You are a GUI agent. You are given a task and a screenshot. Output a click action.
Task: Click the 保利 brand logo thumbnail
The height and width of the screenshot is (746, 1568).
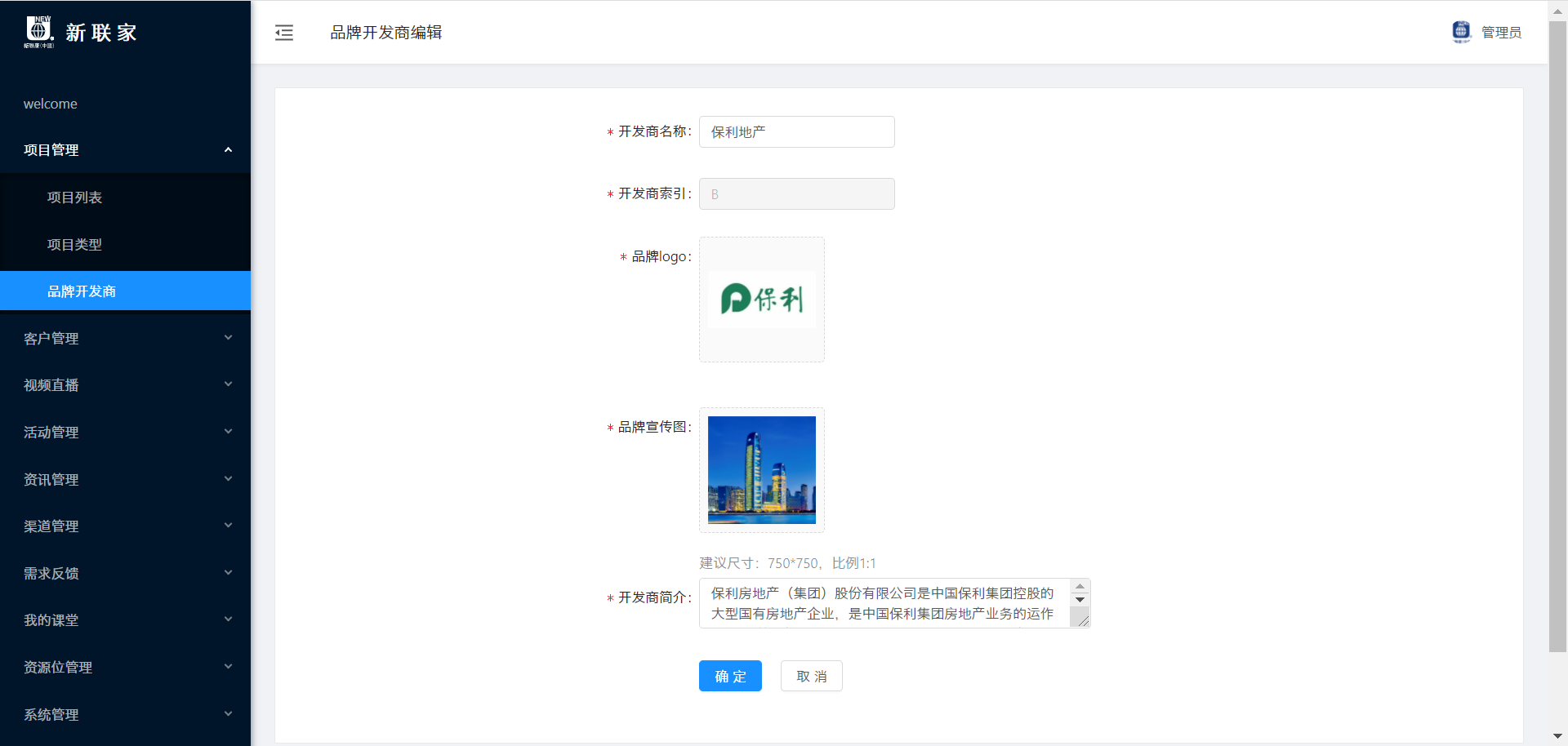click(x=762, y=300)
